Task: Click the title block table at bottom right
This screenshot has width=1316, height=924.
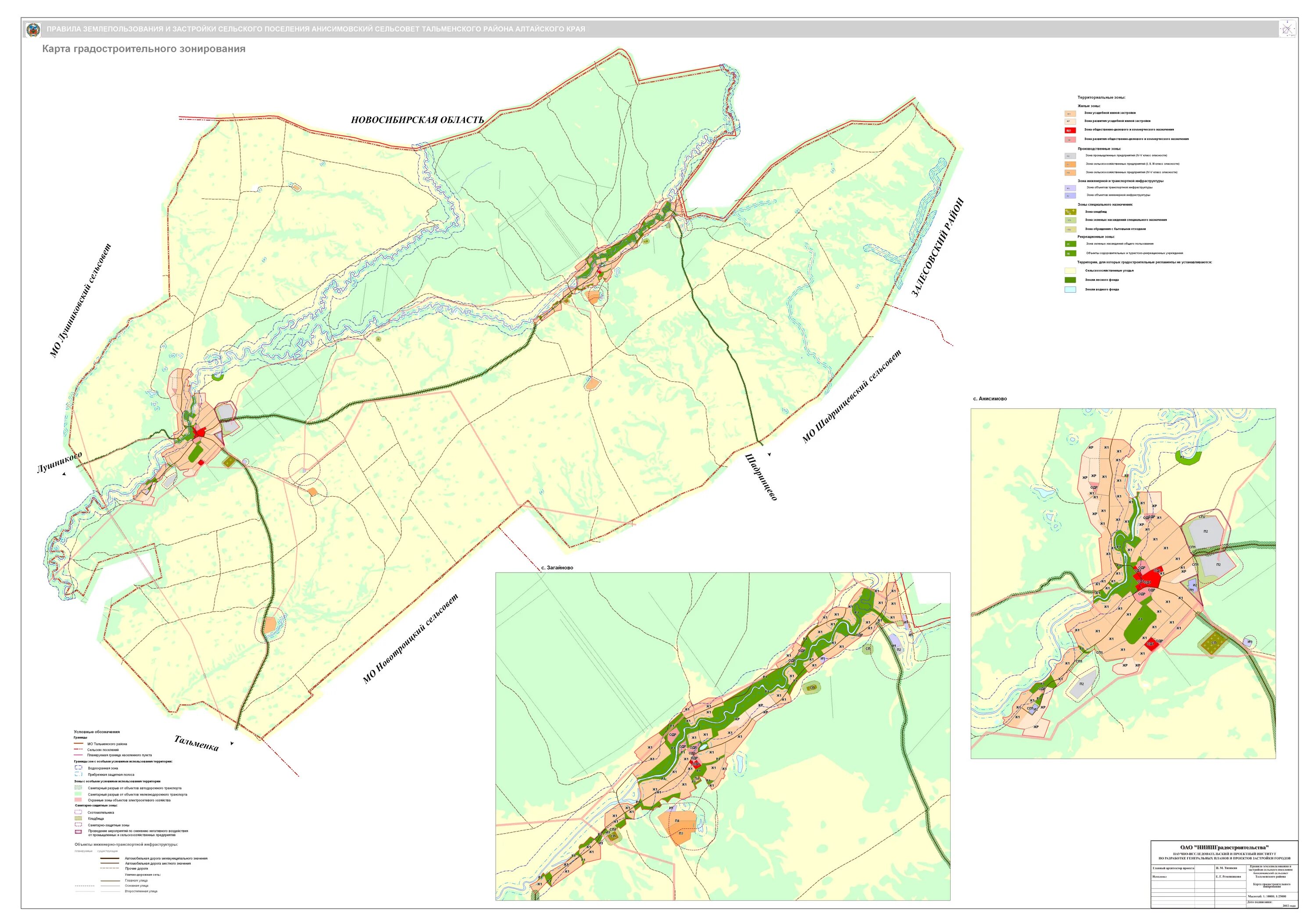Action: 1224,874
